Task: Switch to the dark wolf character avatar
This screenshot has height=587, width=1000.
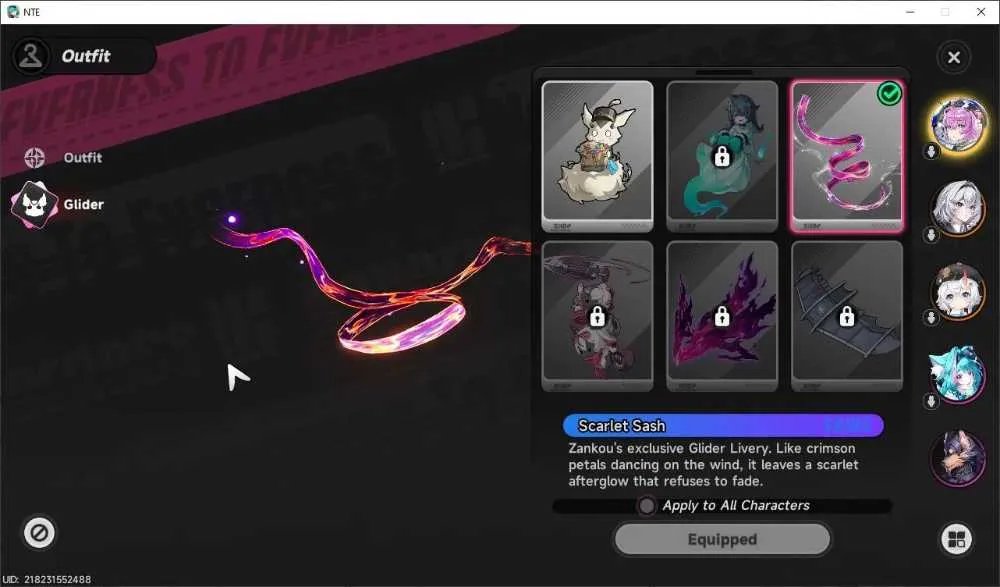Action: point(958,458)
